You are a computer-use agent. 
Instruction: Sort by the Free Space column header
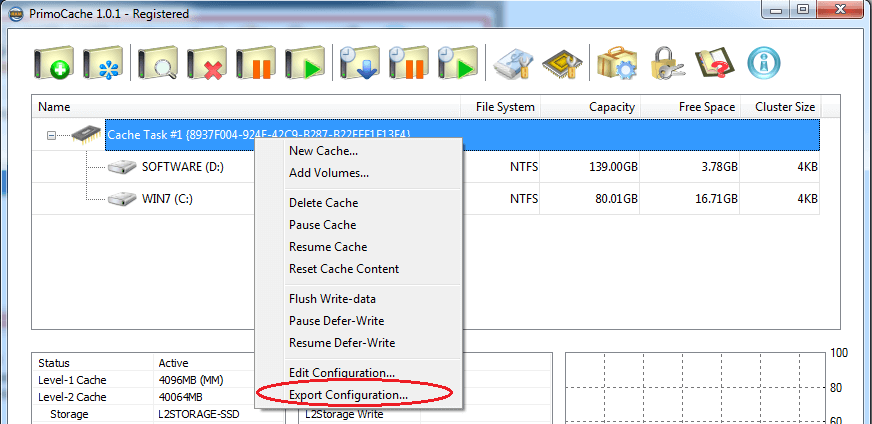click(x=690, y=107)
